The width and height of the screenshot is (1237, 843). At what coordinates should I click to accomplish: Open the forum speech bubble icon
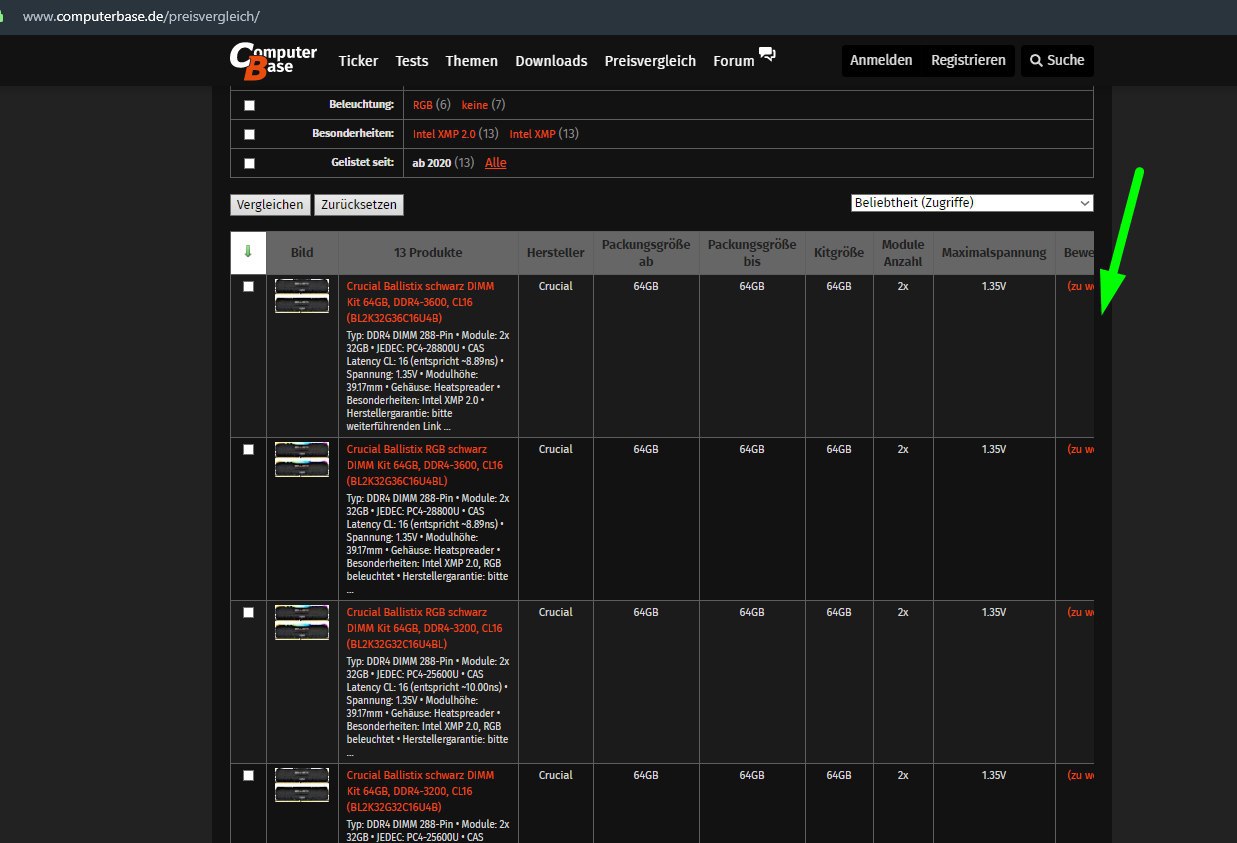(767, 54)
